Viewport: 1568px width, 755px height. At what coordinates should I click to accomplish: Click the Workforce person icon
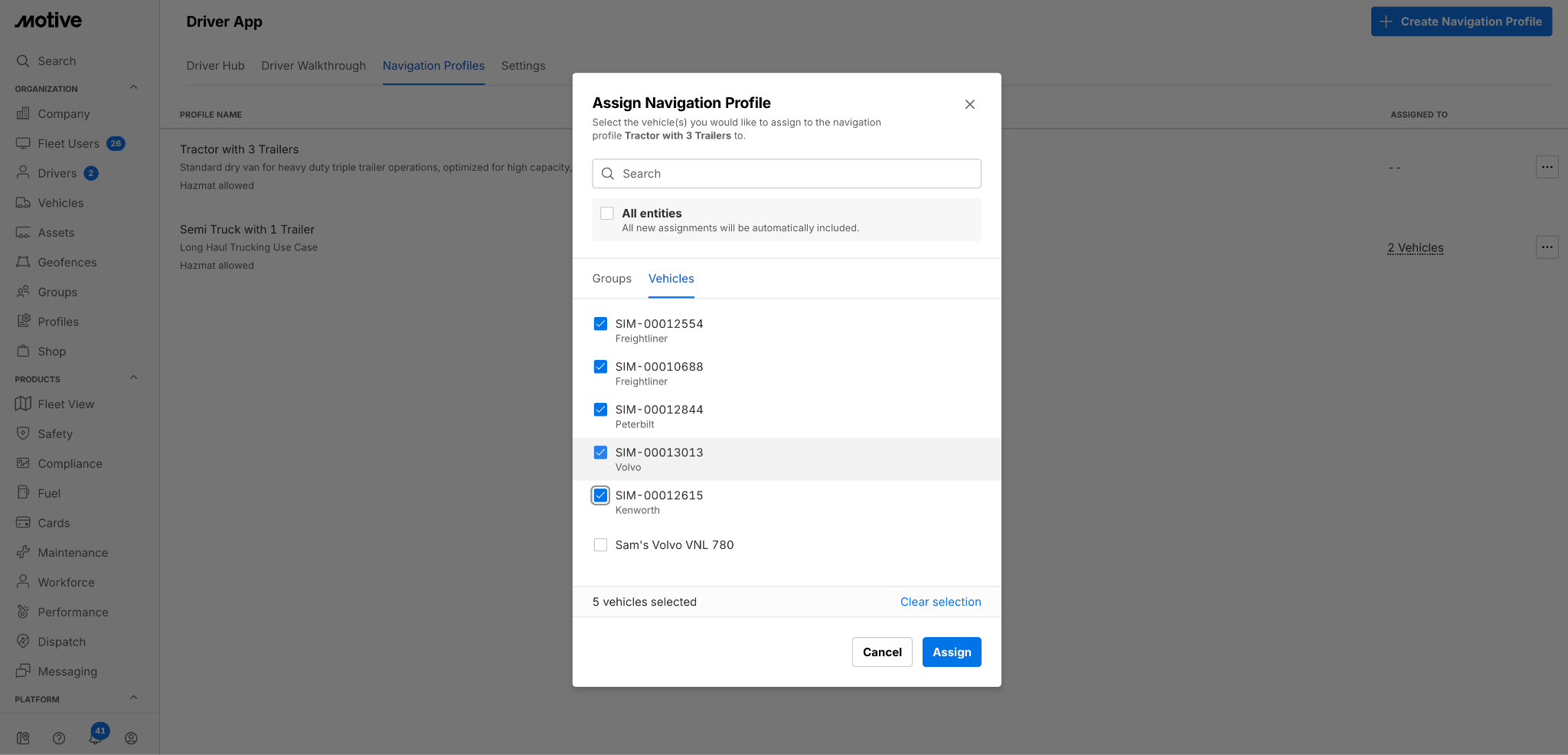[23, 583]
